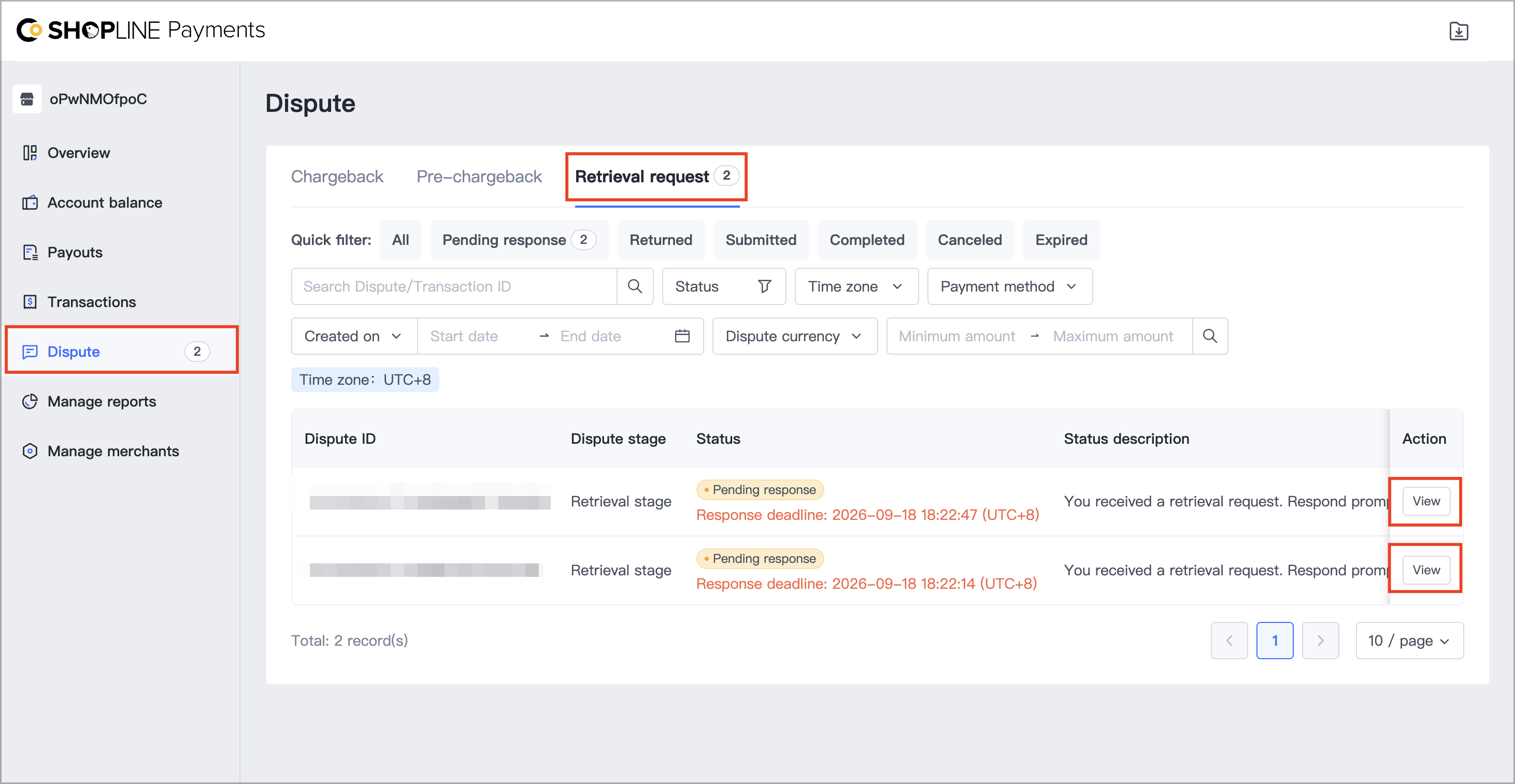Viewport: 1515px width, 784px height.
Task: Open Transactions in the sidebar
Action: pos(121,301)
